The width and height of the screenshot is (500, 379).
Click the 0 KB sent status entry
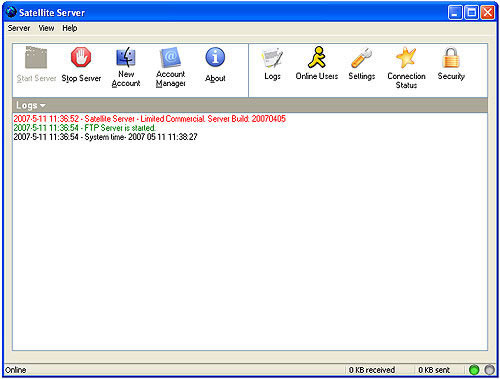tap(434, 370)
